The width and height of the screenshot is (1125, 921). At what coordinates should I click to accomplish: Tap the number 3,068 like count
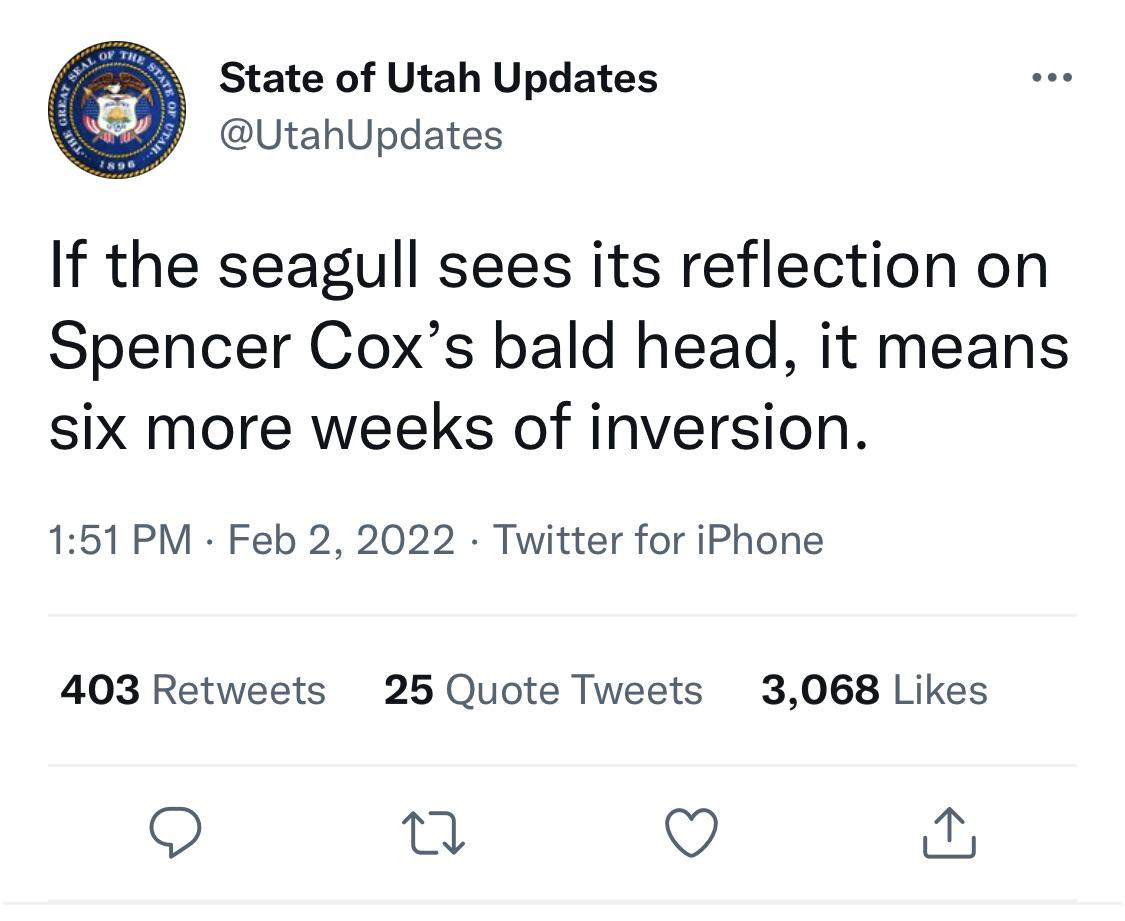820,690
